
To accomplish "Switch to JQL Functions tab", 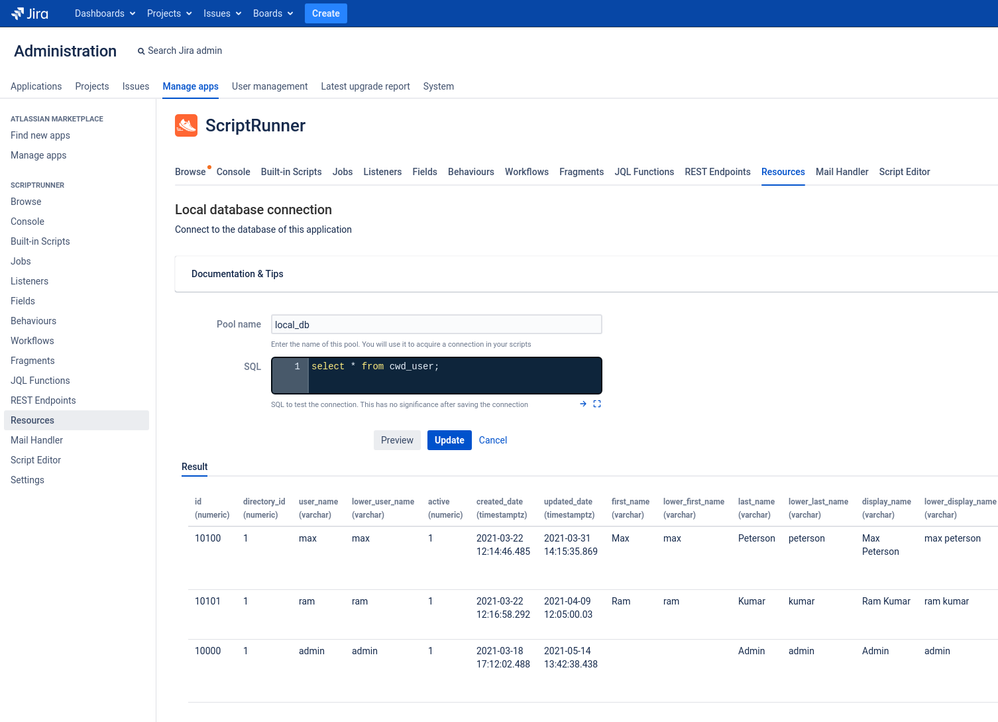I will coord(644,172).
